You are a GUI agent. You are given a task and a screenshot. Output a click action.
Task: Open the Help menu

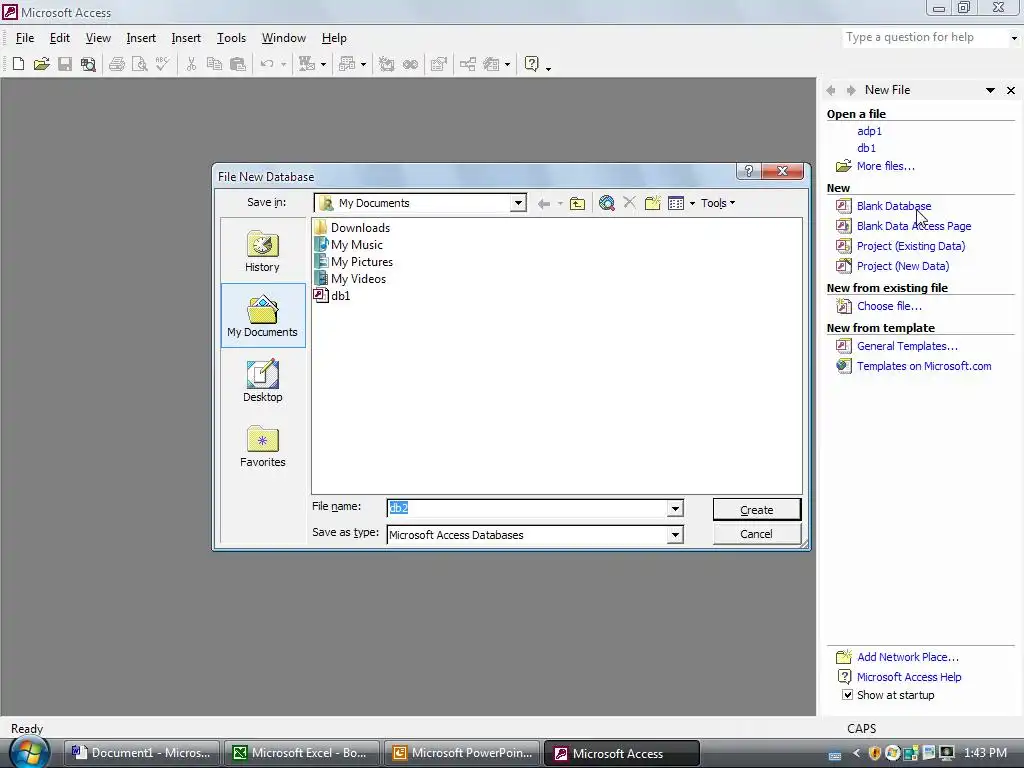click(334, 38)
